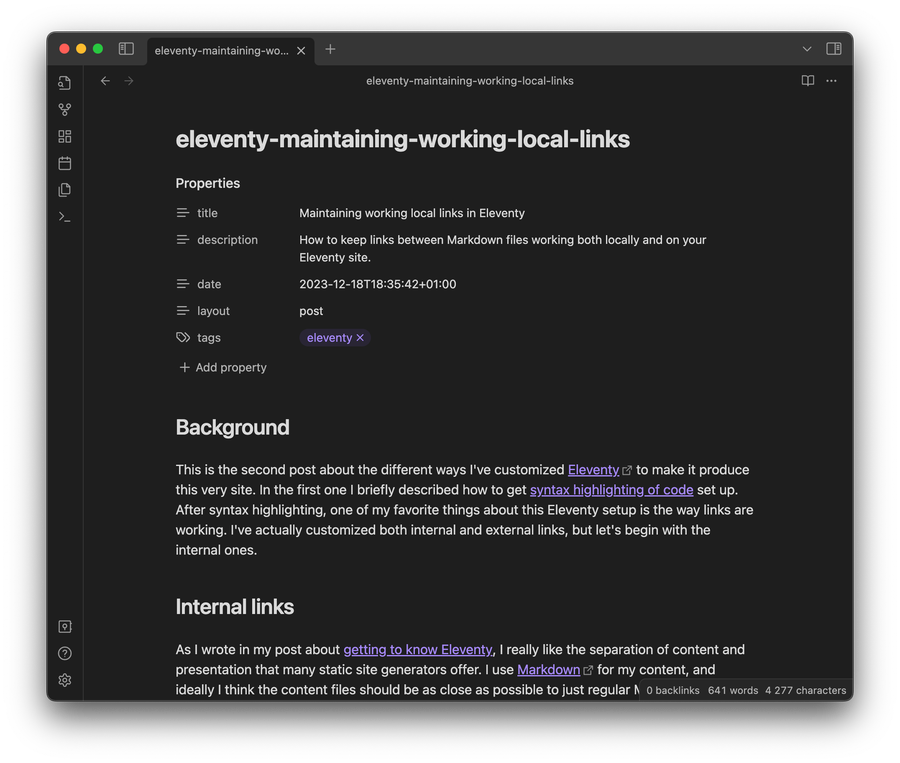Click the title property name label

point(207,213)
